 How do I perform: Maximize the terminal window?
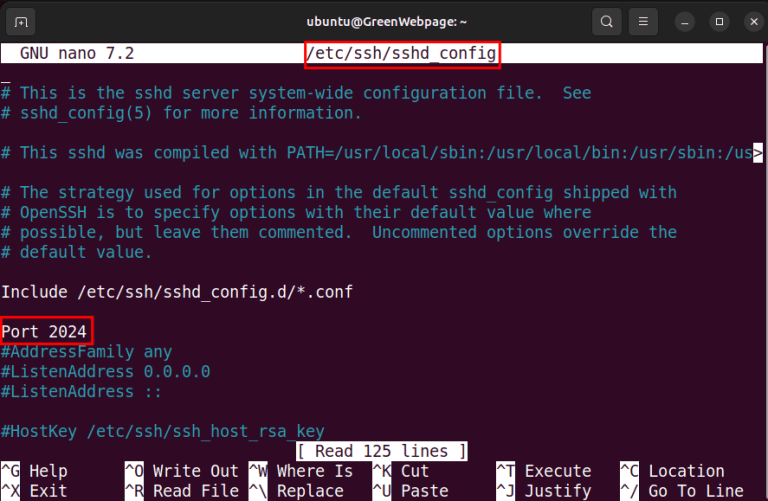coord(718,21)
